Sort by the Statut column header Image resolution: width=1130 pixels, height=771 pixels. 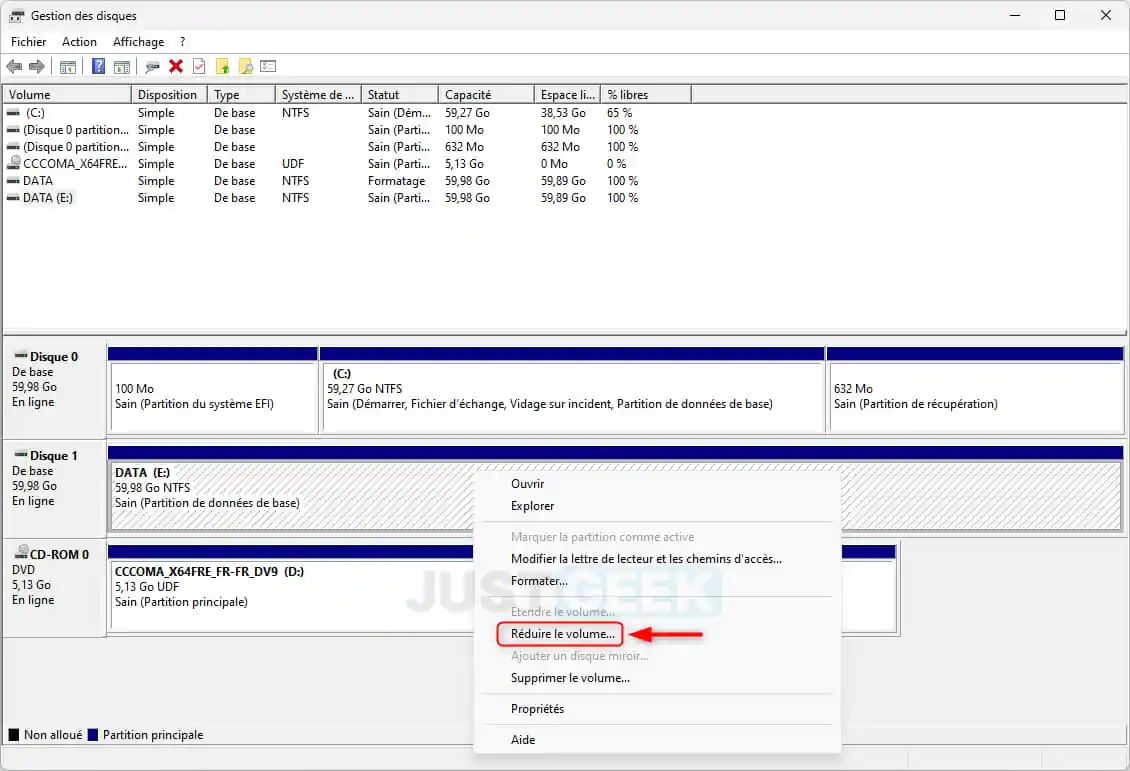point(400,94)
